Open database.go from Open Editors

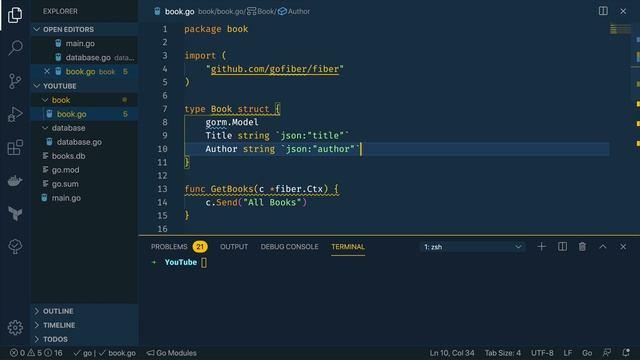(84, 58)
